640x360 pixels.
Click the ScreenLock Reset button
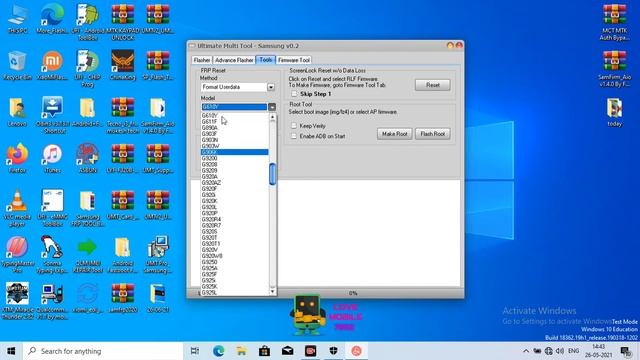pyautogui.click(x=433, y=85)
